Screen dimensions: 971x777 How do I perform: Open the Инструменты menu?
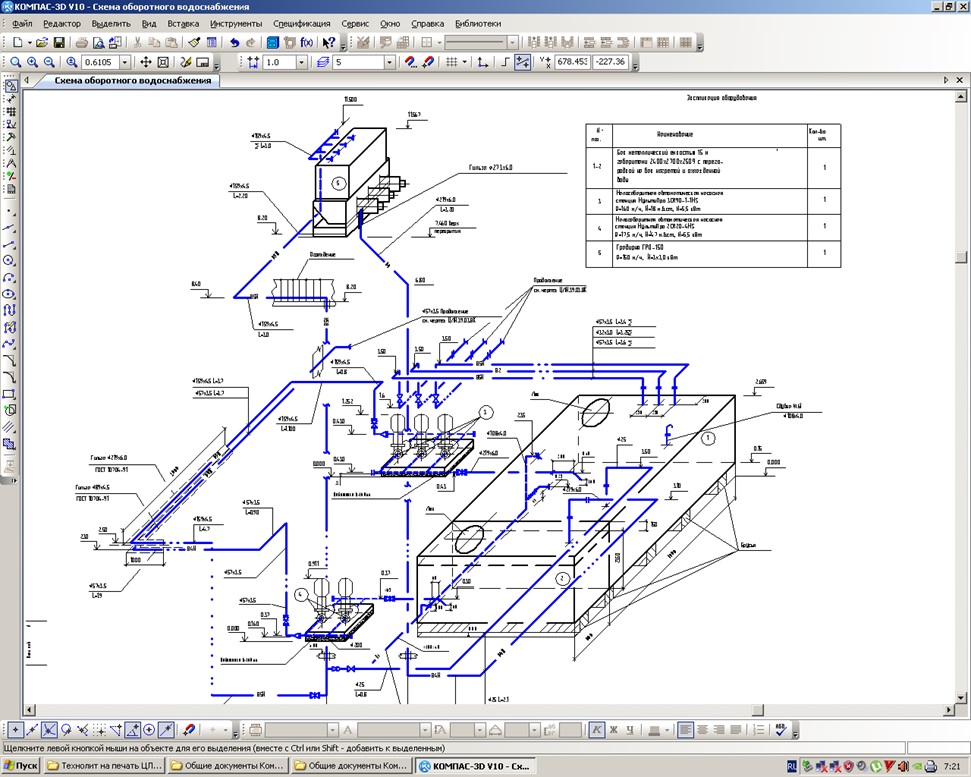click(236, 24)
